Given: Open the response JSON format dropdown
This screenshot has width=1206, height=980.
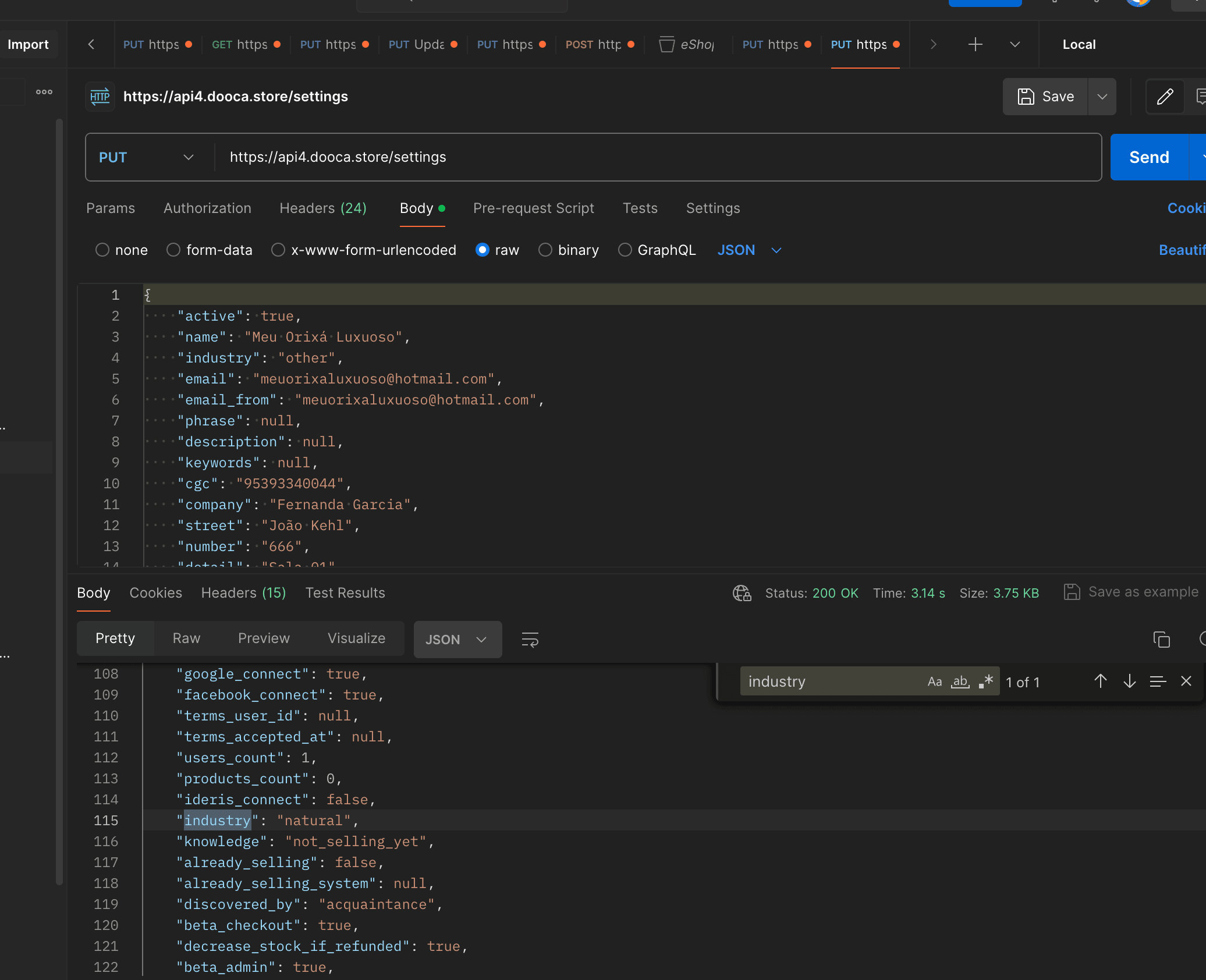Looking at the screenshot, I should pos(457,640).
